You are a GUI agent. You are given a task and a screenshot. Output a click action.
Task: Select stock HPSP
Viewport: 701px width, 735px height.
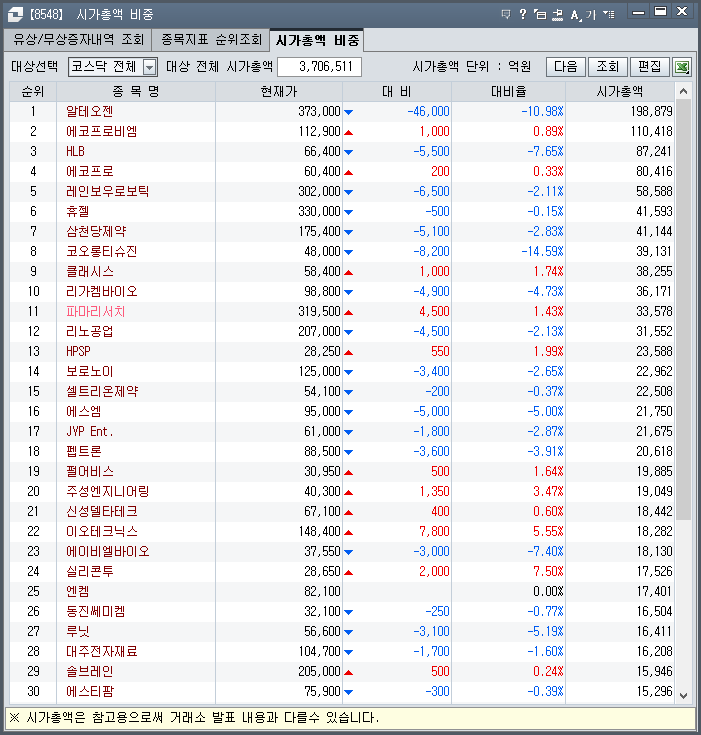[78, 352]
